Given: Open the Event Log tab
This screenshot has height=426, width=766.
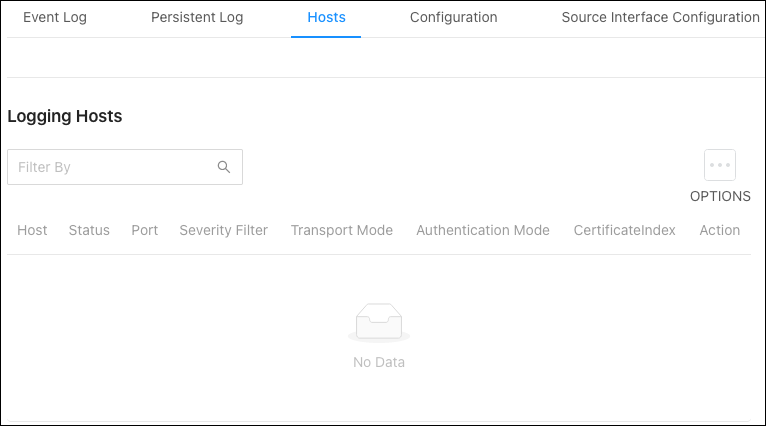Looking at the screenshot, I should (x=55, y=18).
